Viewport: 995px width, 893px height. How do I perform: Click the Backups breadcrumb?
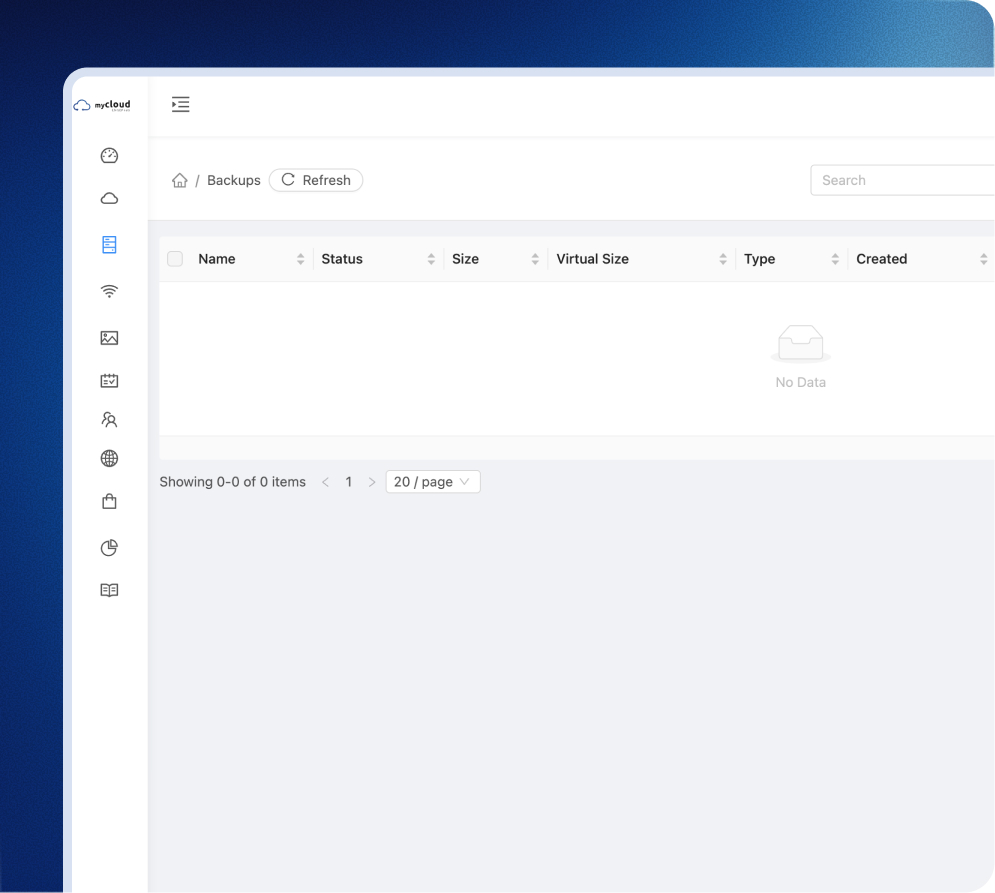pos(234,180)
